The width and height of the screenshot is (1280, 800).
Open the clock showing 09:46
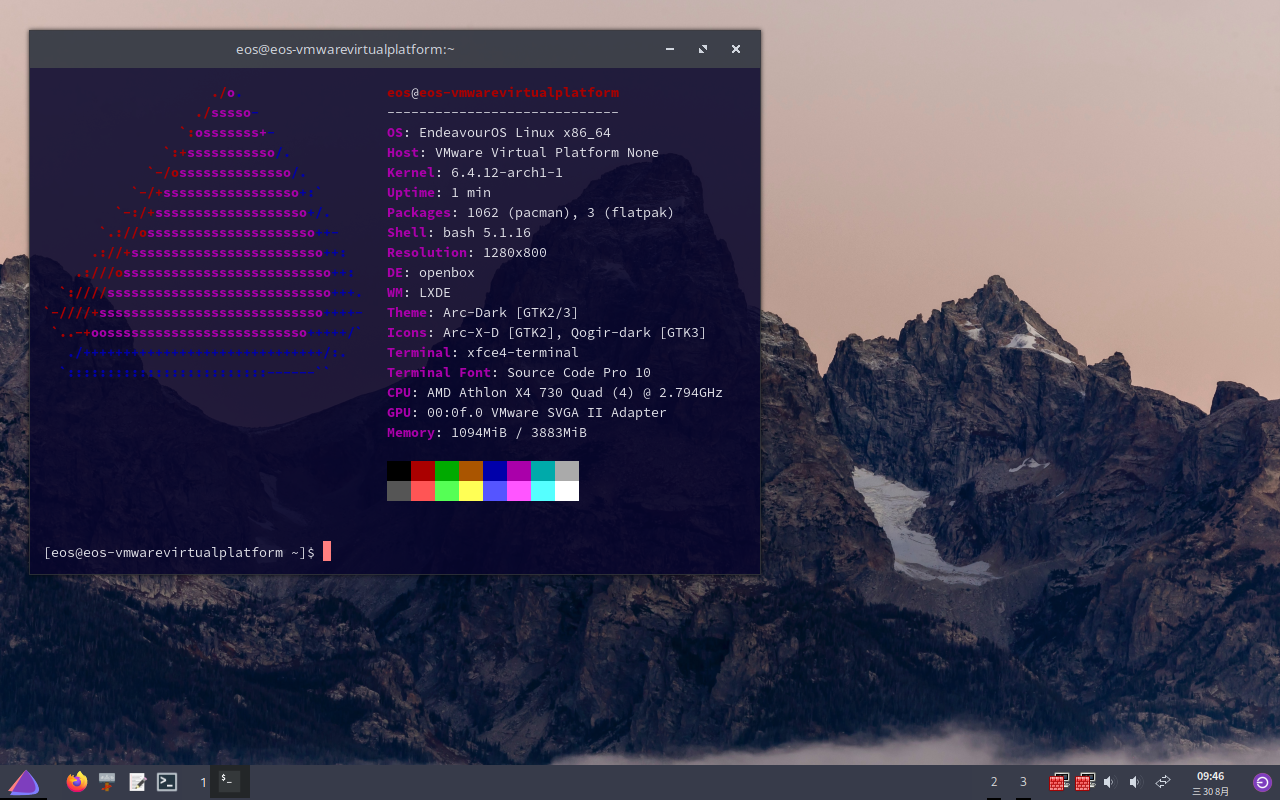coord(1210,782)
